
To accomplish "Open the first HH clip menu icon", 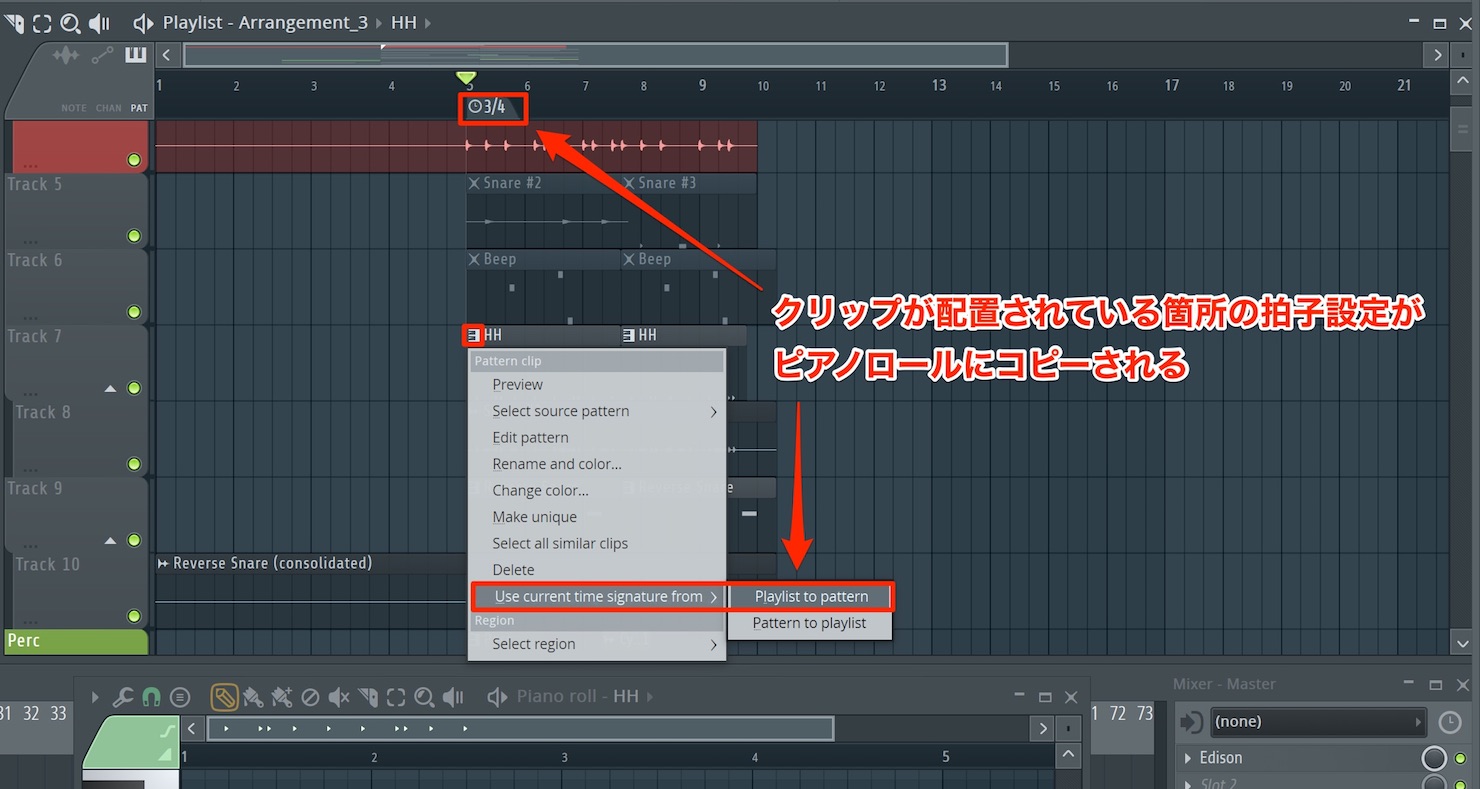I will (x=473, y=335).
